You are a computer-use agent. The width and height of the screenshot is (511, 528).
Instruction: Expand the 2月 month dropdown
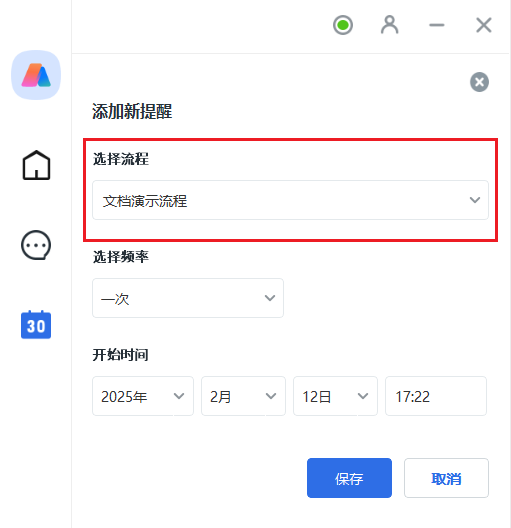[243, 396]
